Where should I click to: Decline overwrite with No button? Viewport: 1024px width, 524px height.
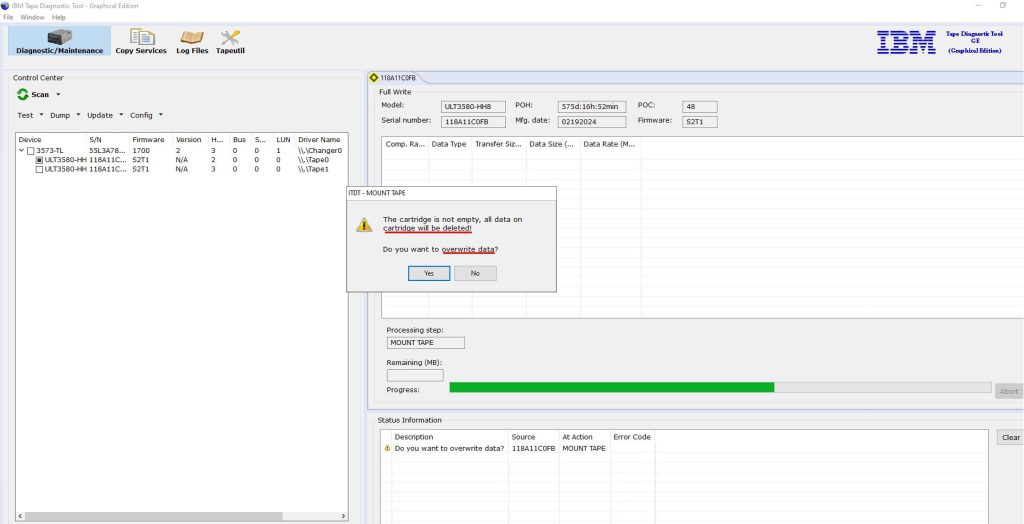pos(475,273)
